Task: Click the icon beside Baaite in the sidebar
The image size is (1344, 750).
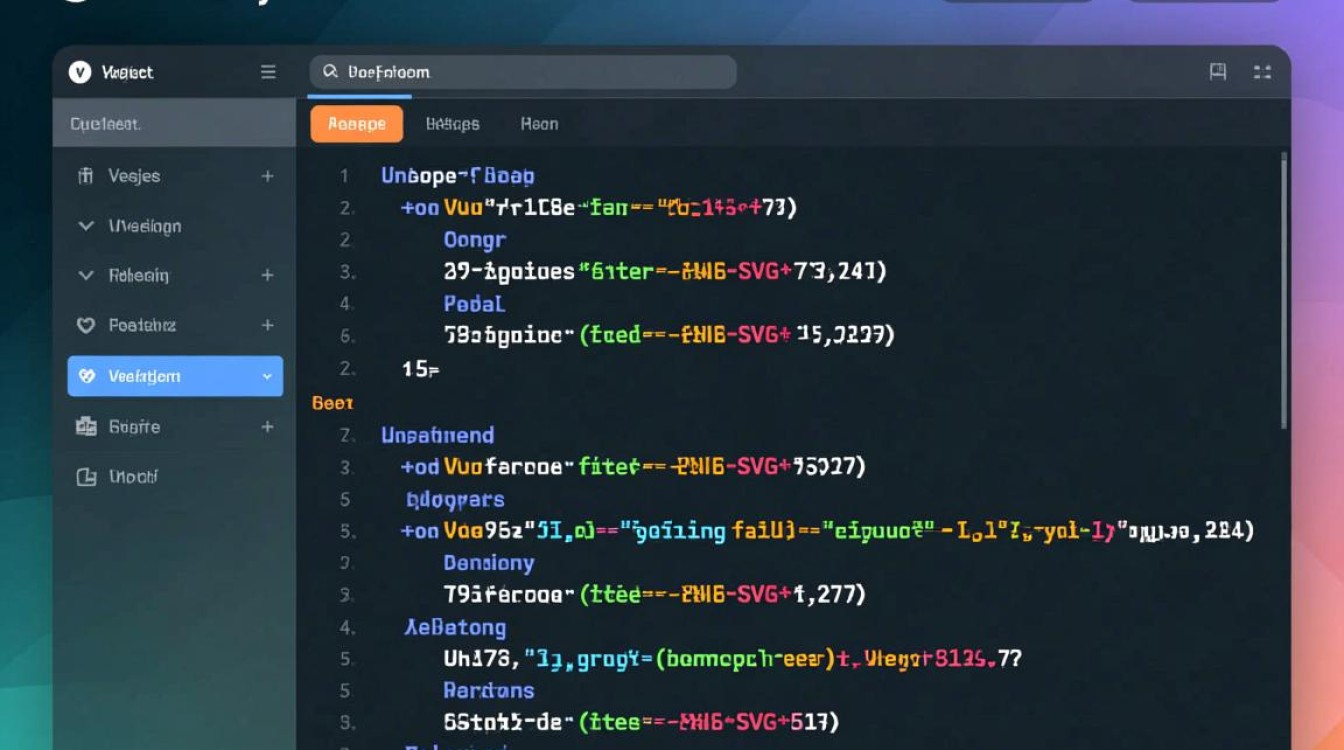Action: coord(86,427)
